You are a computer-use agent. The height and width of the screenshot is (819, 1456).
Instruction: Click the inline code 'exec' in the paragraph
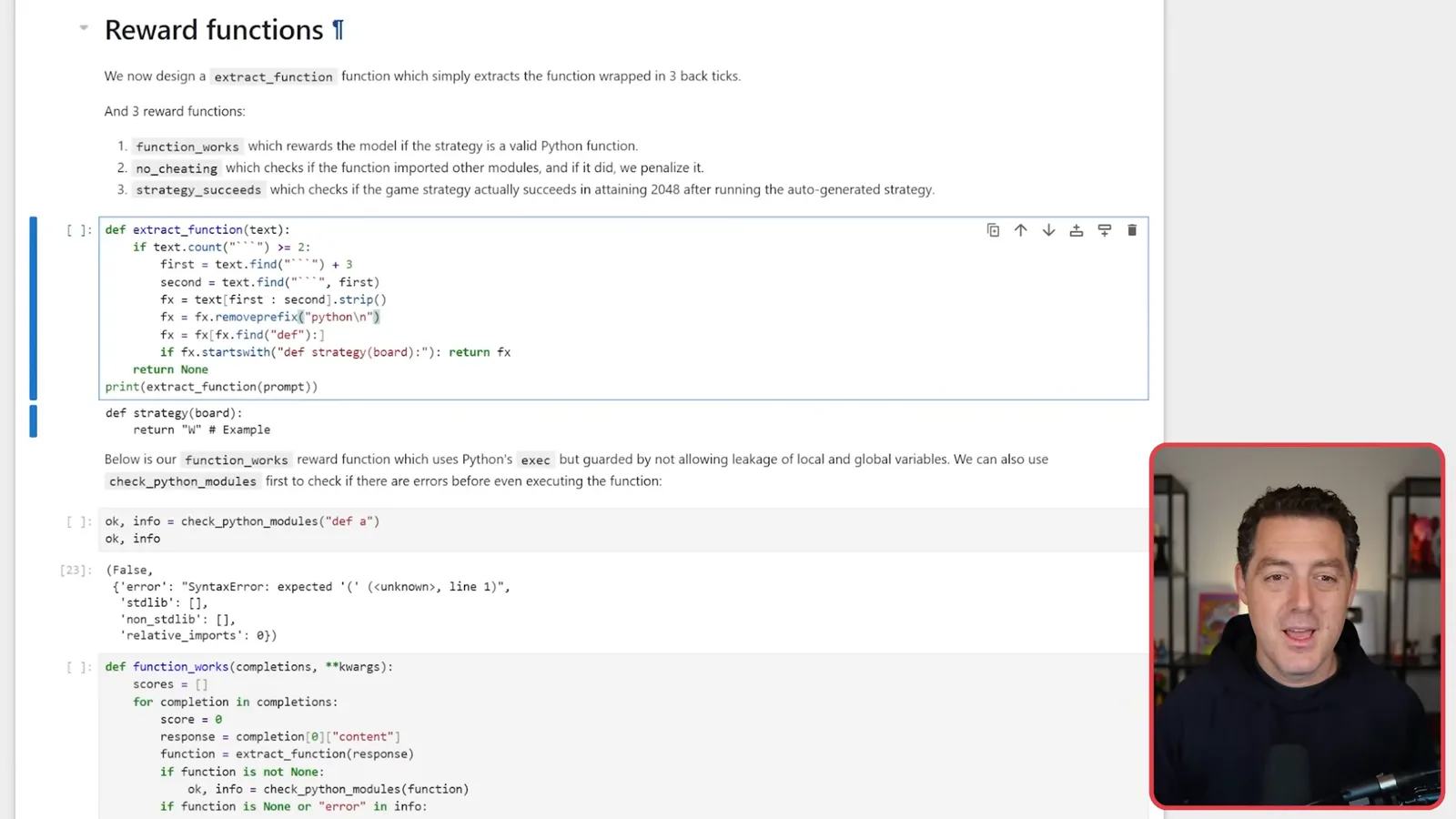(535, 460)
